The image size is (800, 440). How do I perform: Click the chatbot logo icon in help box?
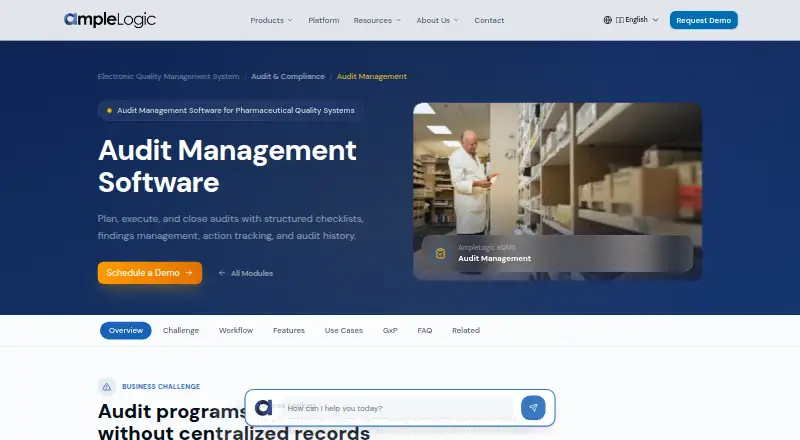pos(263,407)
